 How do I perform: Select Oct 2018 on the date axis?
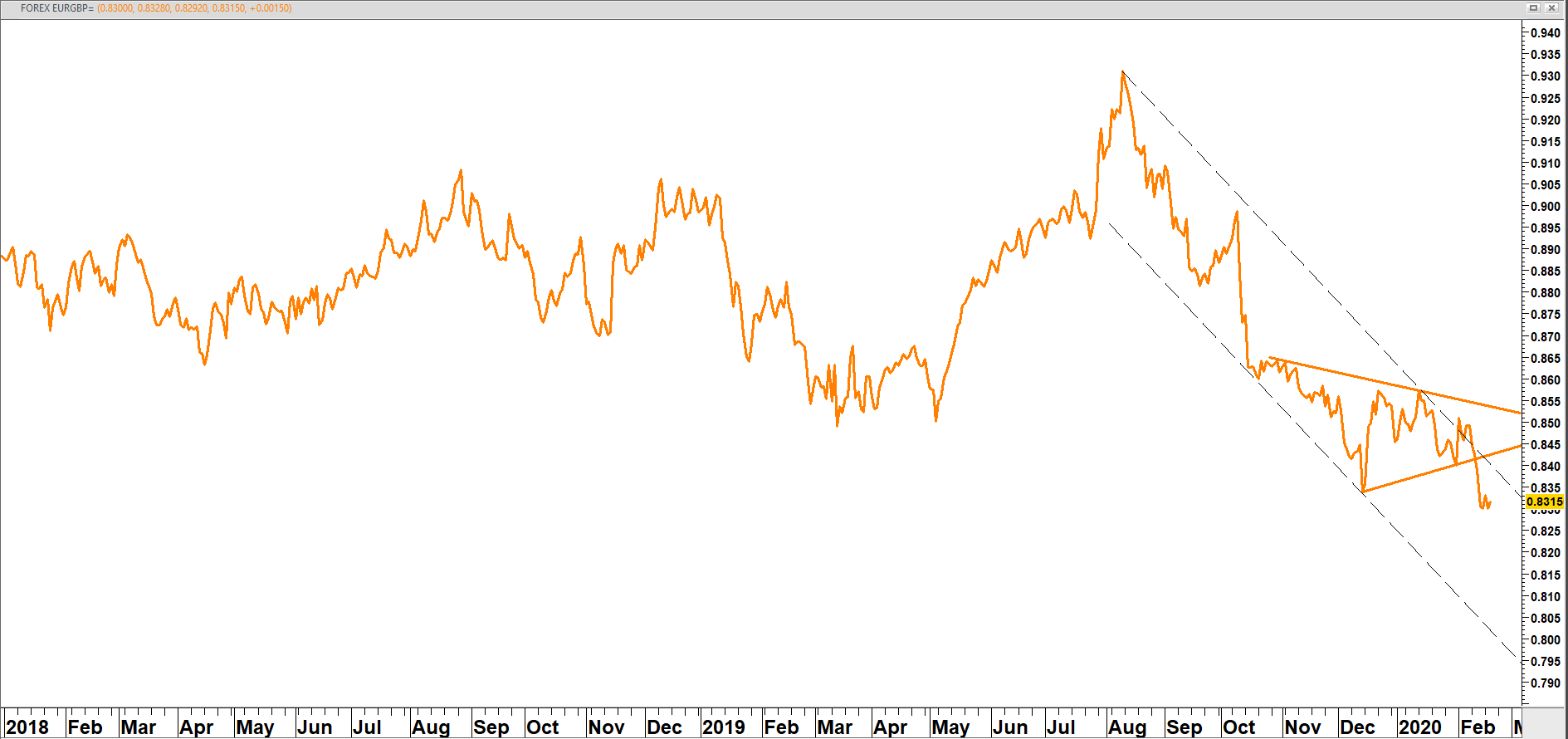point(543,727)
